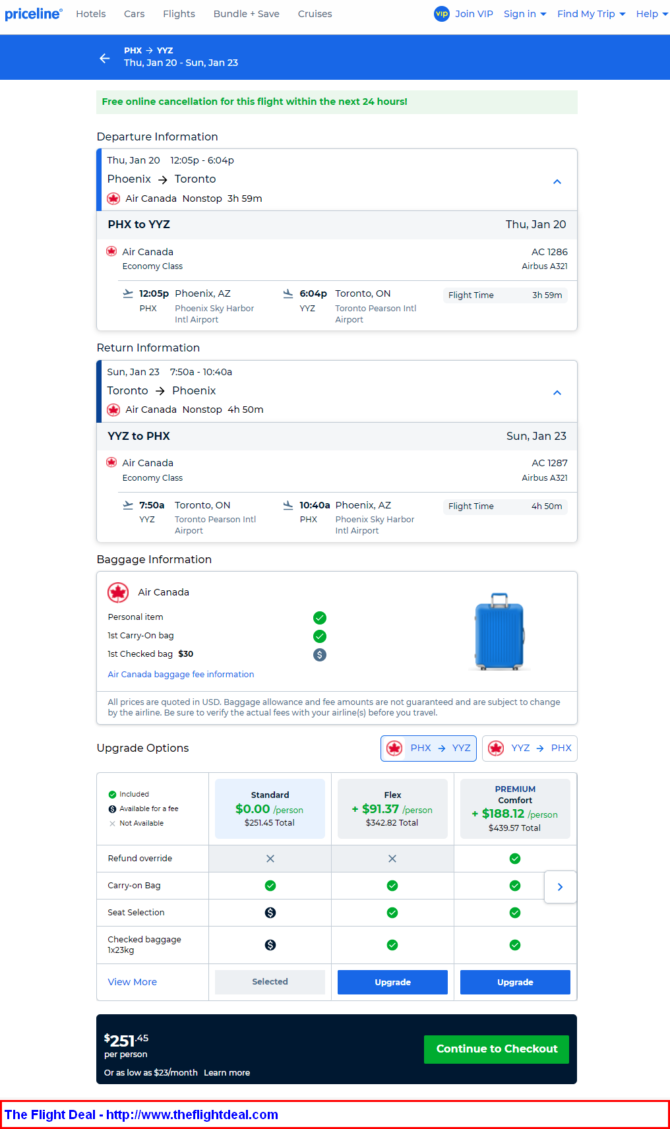
Task: Click the Priceline logo
Action: [33, 14]
